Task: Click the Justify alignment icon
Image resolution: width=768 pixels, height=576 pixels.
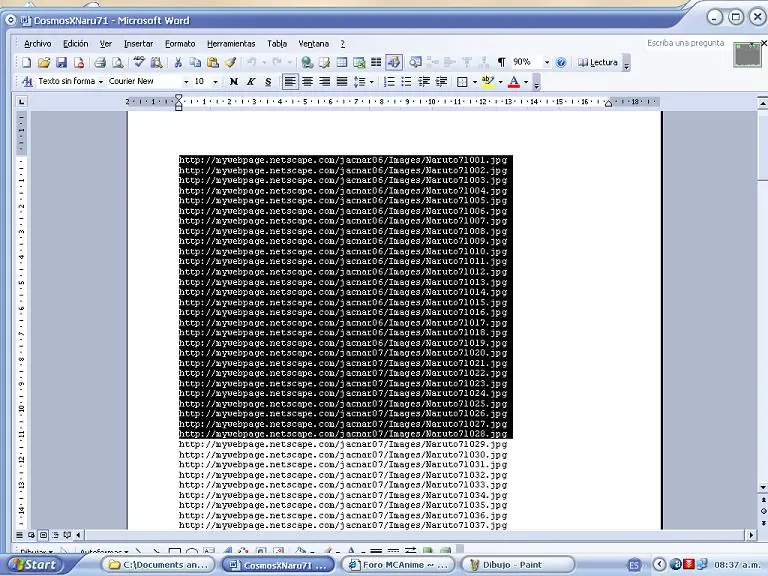Action: (x=342, y=82)
